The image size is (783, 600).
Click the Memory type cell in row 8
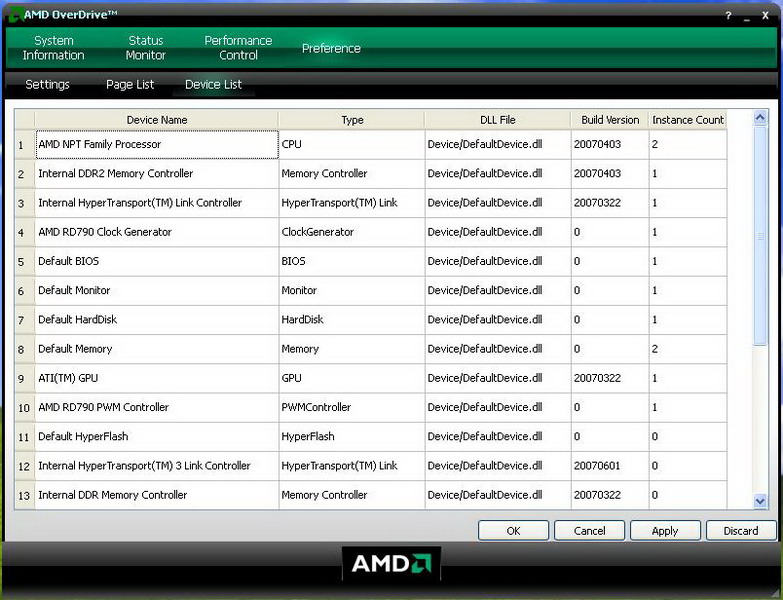tap(352, 349)
